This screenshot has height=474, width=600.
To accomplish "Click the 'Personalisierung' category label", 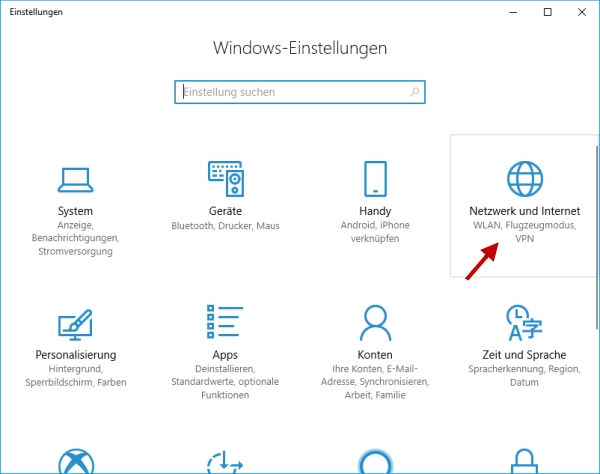I will coord(76,355).
